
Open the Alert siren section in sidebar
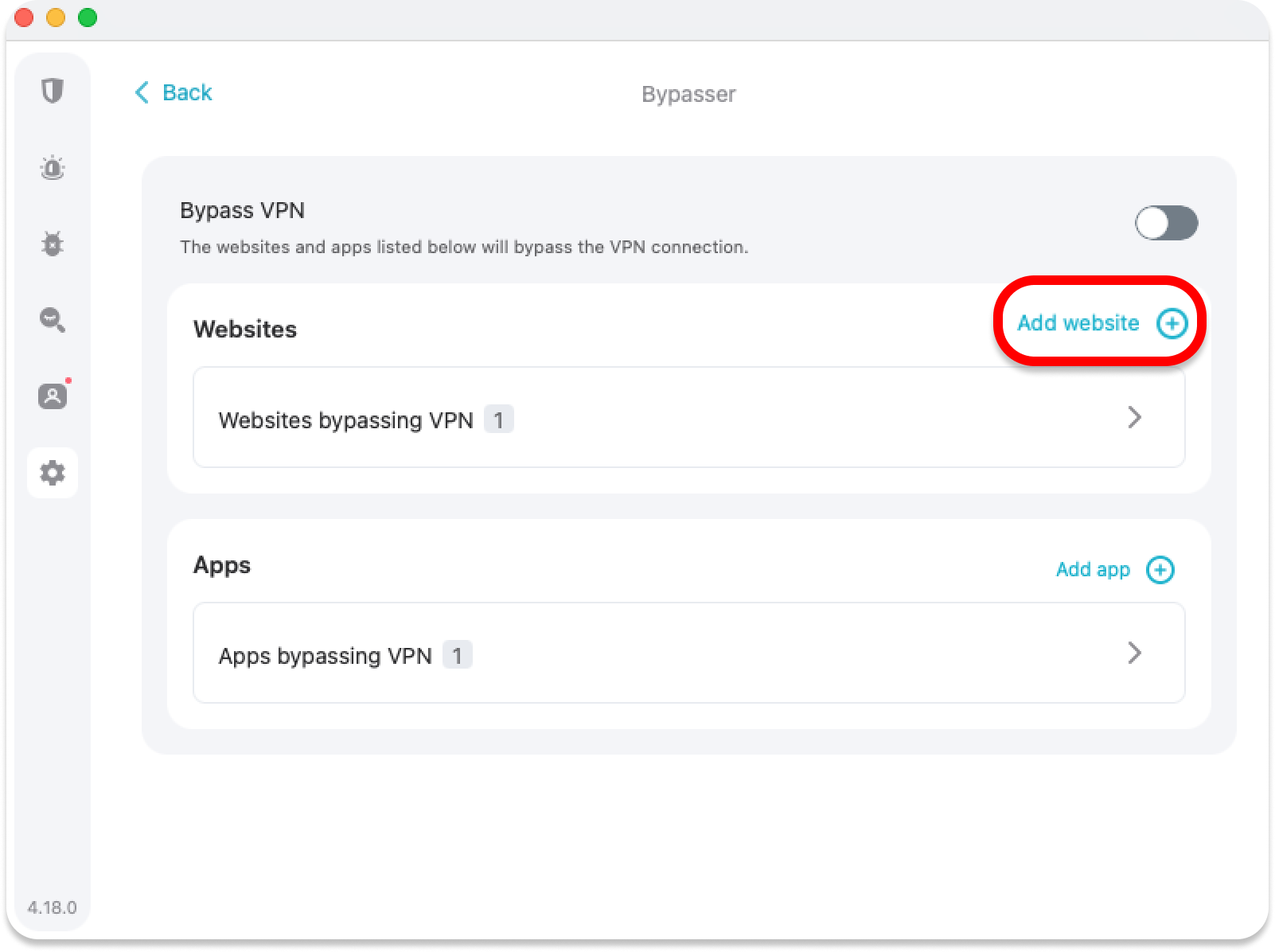[53, 168]
